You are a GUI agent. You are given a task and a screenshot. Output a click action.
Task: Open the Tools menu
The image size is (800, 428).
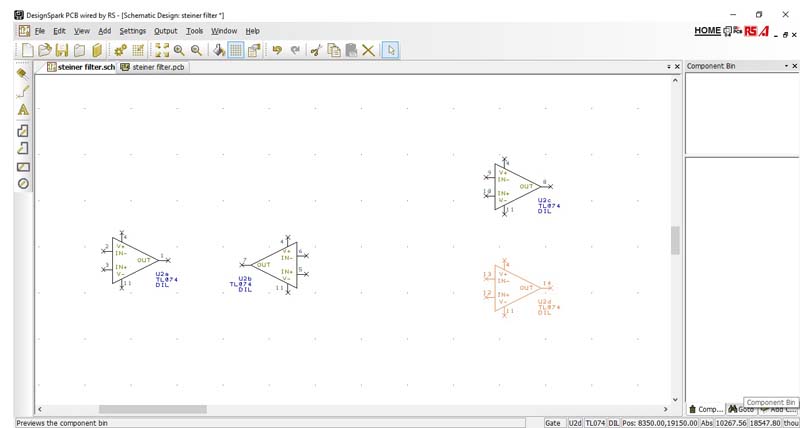click(x=194, y=31)
